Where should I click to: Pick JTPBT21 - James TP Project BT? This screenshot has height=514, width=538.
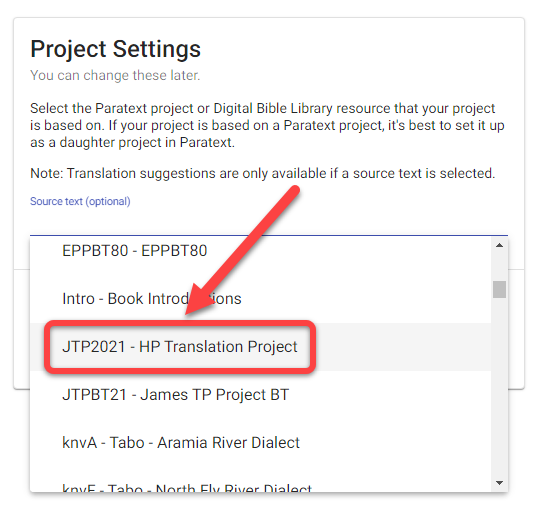tap(260, 395)
